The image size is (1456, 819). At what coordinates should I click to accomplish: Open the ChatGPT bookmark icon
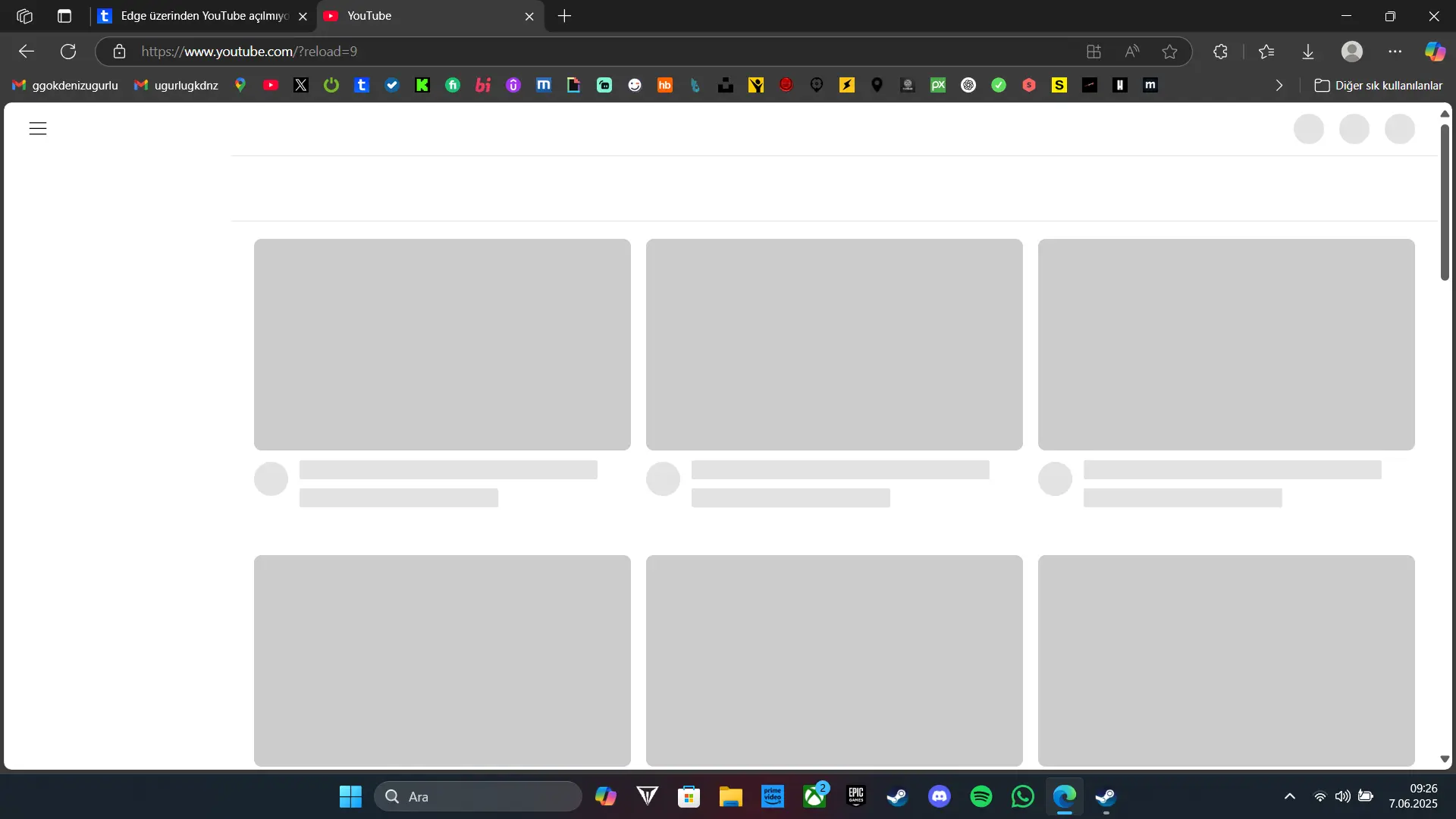[x=968, y=85]
